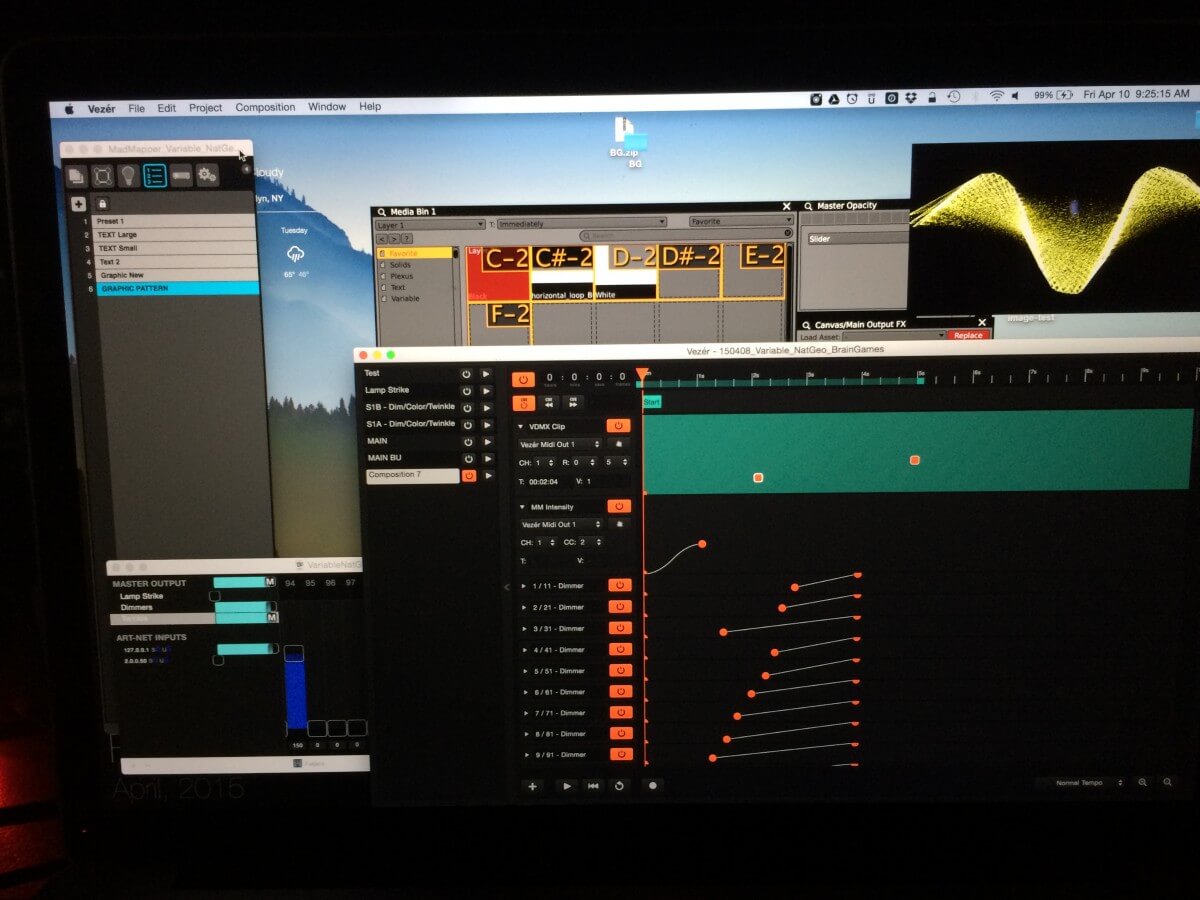The image size is (1200, 900).
Task: Toggle power for S1B - Dim/Color/Twinkle
Action: coord(466,408)
